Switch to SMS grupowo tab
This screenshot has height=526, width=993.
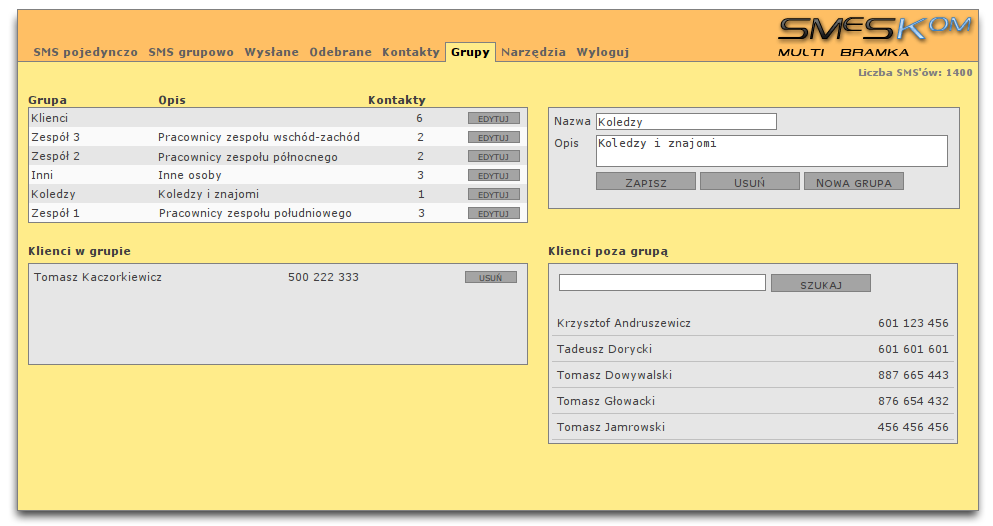[191, 52]
